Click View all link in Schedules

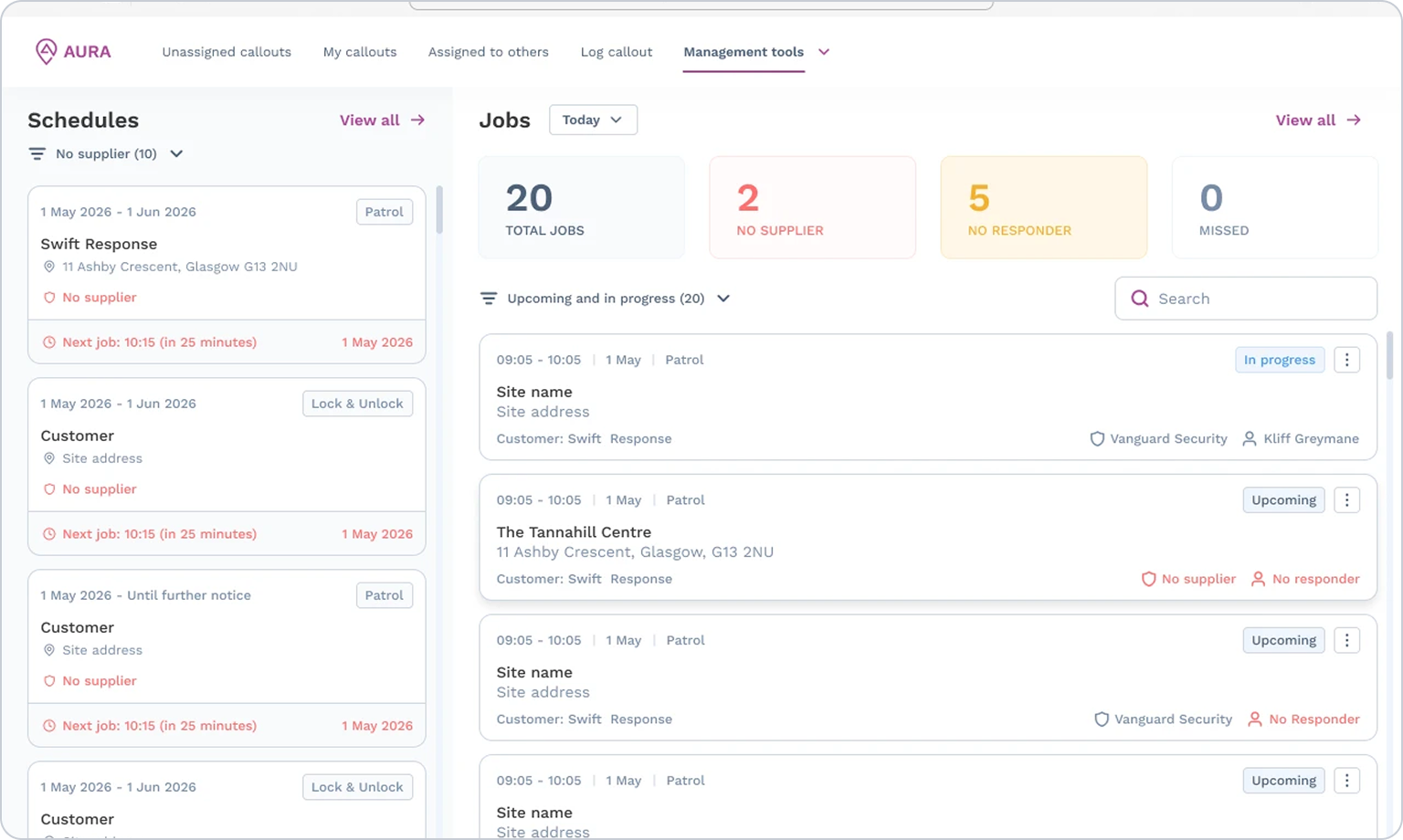pyautogui.click(x=369, y=120)
